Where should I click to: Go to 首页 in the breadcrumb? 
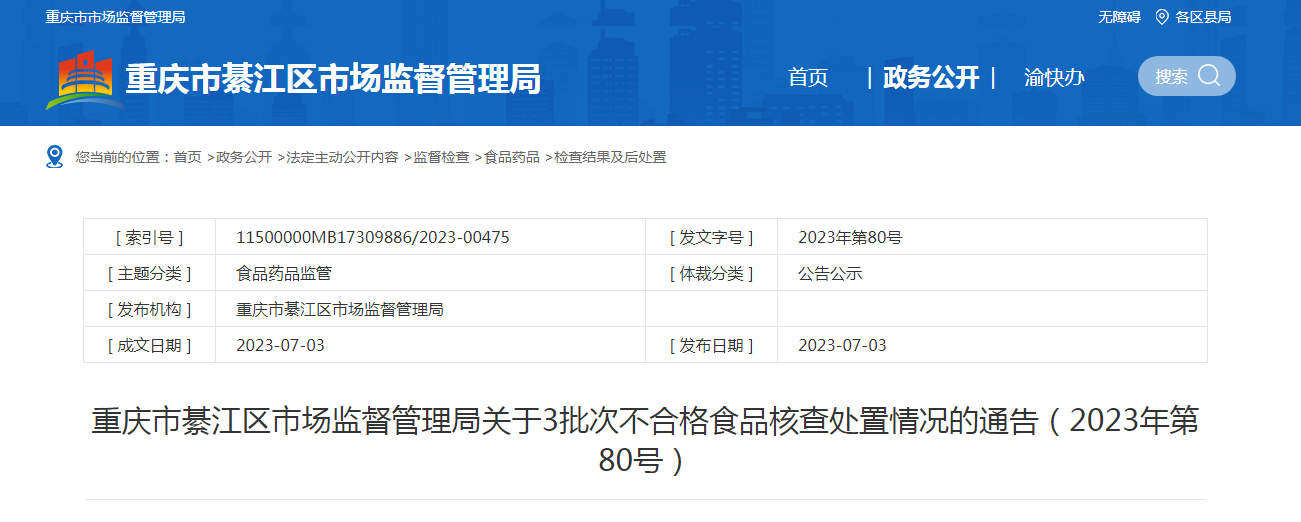click(187, 157)
